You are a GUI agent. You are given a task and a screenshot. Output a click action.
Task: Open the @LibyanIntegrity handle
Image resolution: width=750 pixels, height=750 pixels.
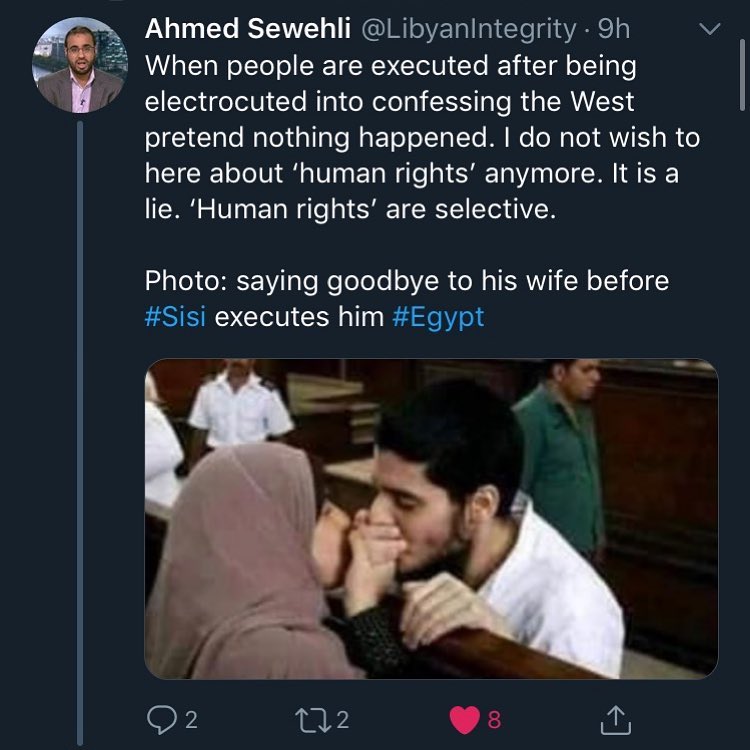(469, 29)
